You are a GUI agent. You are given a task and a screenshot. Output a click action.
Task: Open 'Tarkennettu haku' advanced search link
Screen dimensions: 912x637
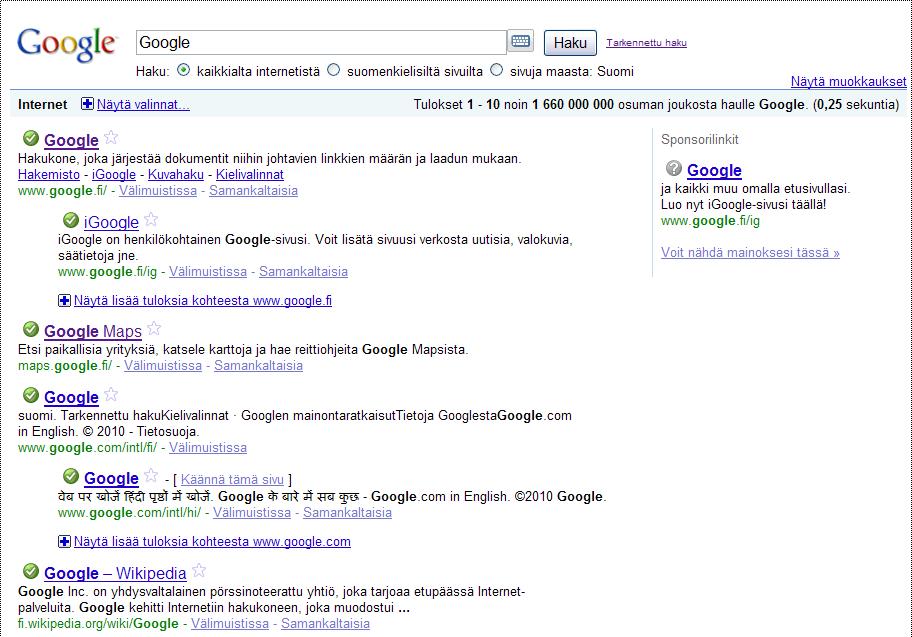(646, 42)
